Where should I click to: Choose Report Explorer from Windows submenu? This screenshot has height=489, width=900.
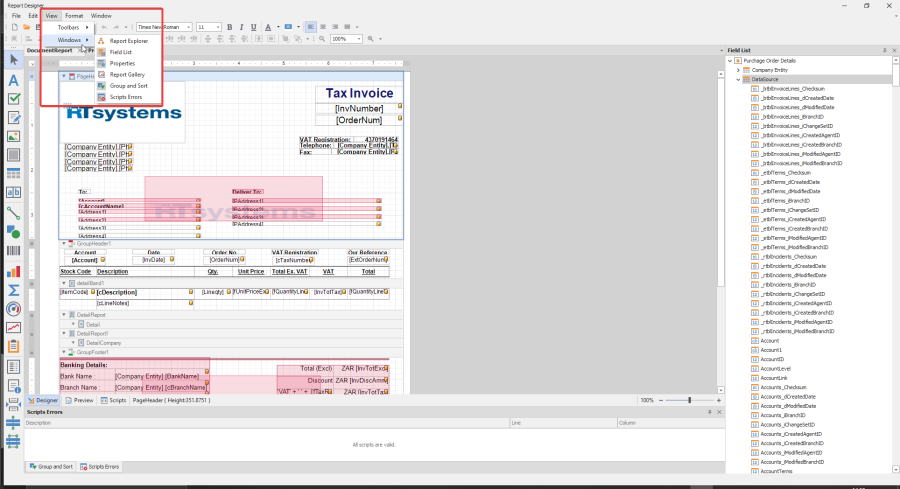pyautogui.click(x=128, y=41)
